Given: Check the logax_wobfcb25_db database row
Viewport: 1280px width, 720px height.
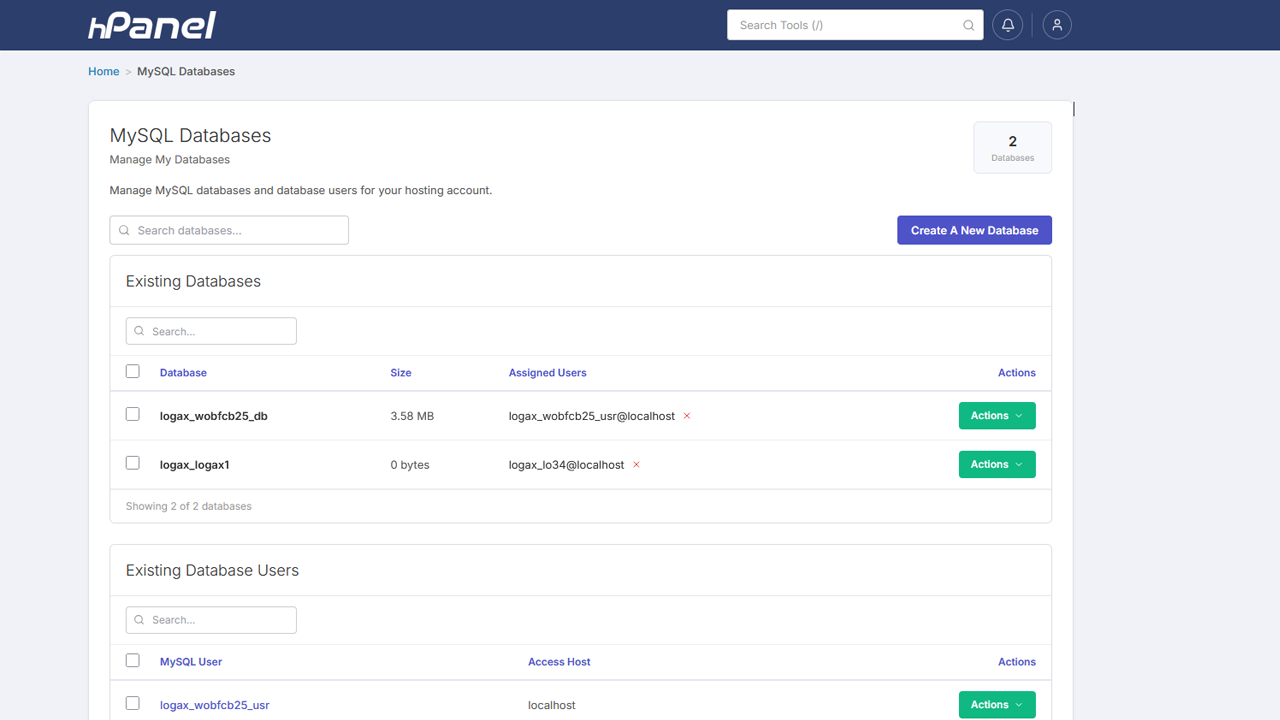Looking at the screenshot, I should point(133,414).
